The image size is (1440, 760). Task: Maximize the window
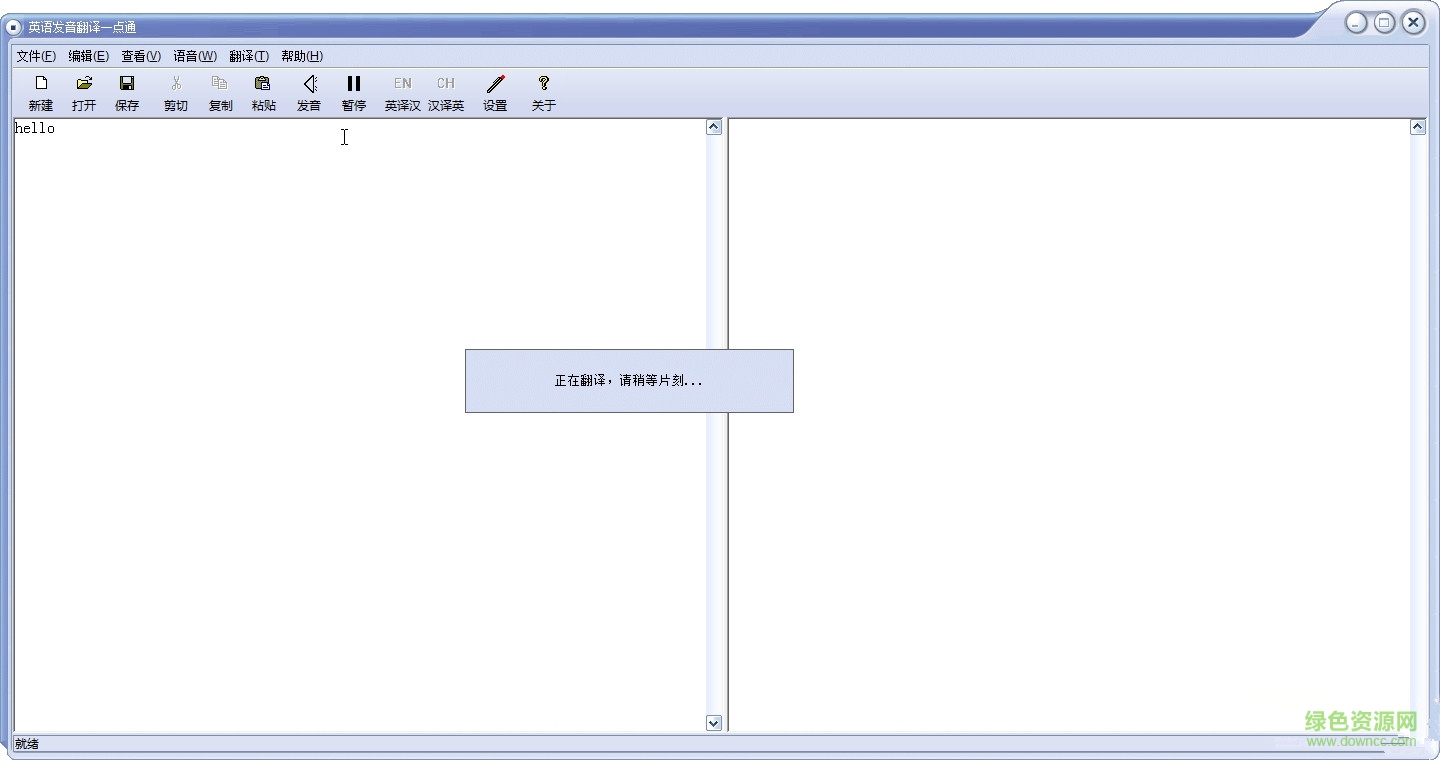click(x=1384, y=23)
